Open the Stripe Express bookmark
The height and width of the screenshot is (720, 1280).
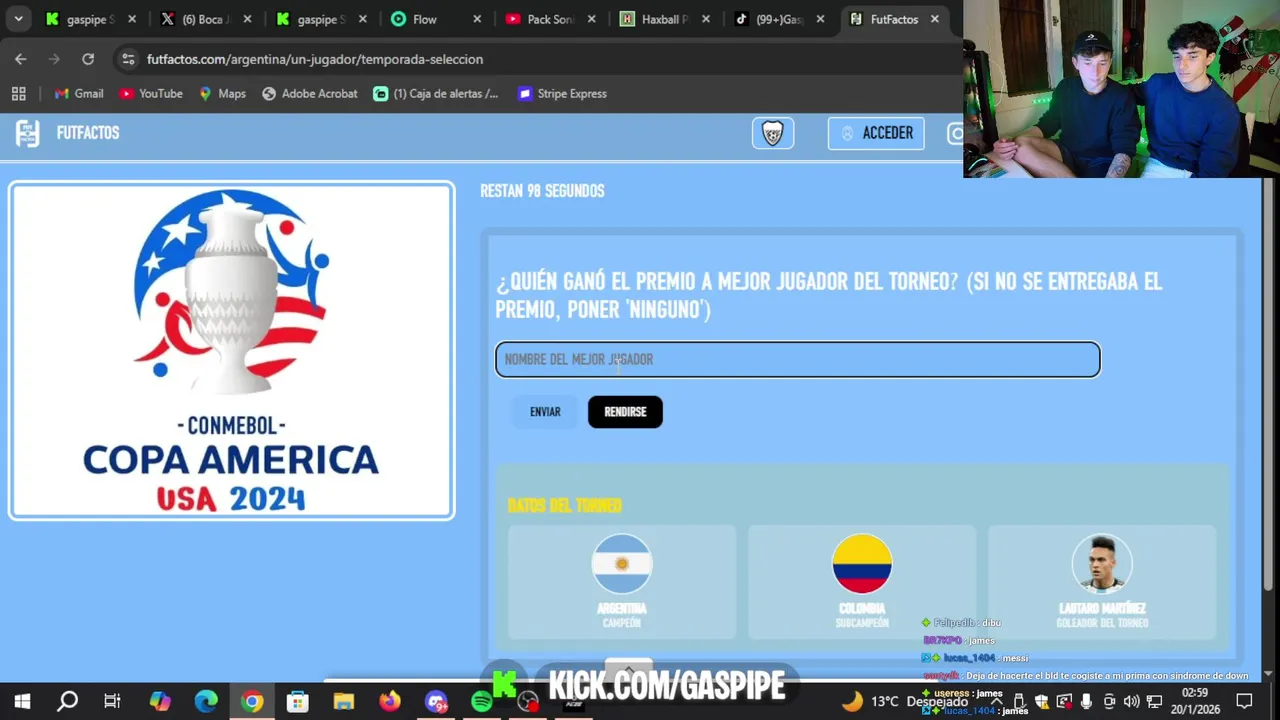coord(562,93)
